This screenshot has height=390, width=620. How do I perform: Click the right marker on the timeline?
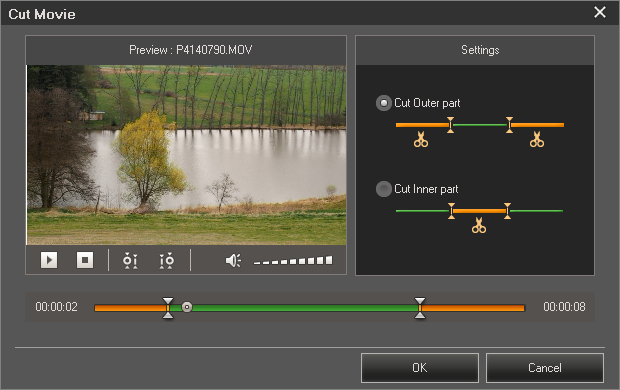(x=420, y=308)
